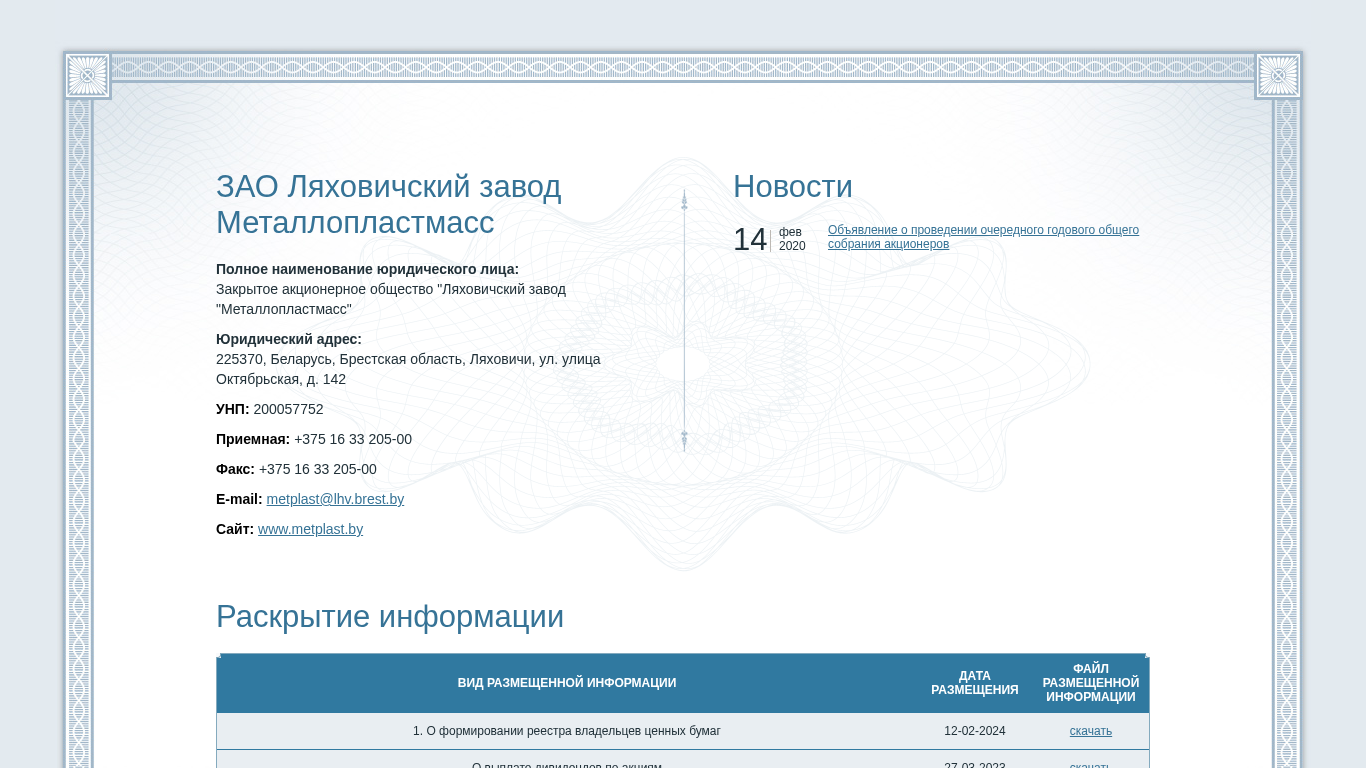1366x768 pixels.
Task: Click the 12-02-2024 date cell
Action: [x=974, y=731]
